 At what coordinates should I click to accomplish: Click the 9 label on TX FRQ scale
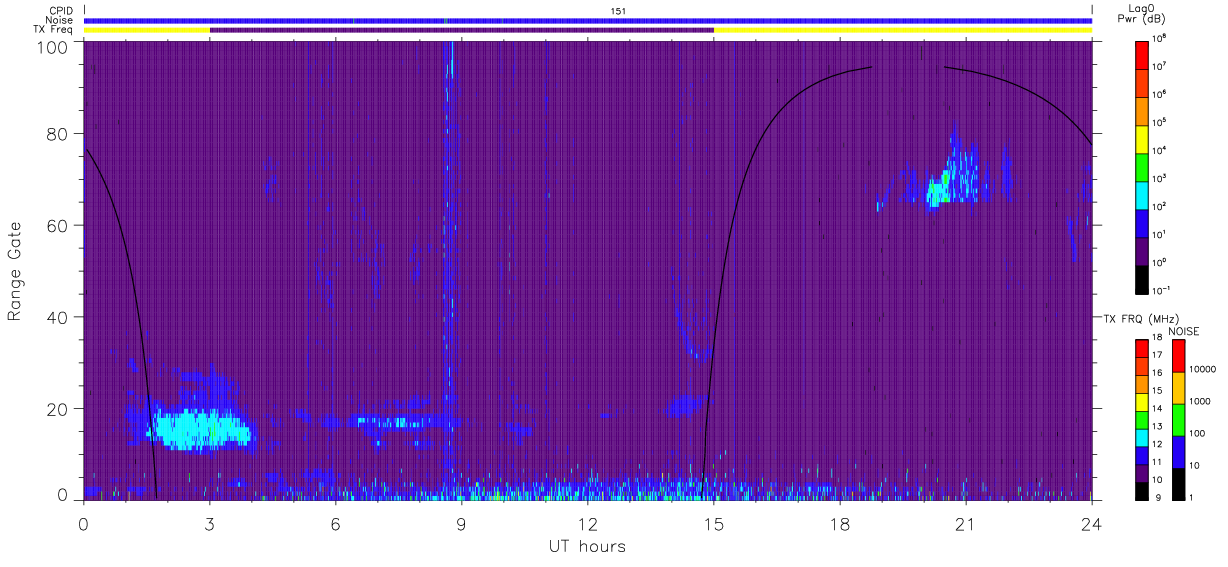tap(1156, 498)
